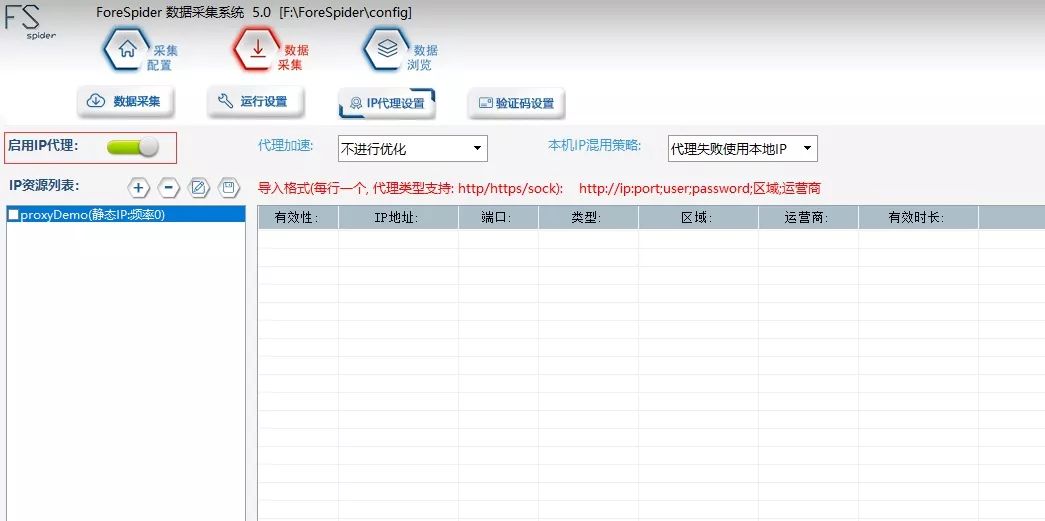Click the 类型 column header
This screenshot has height=521, width=1045.
588,217
